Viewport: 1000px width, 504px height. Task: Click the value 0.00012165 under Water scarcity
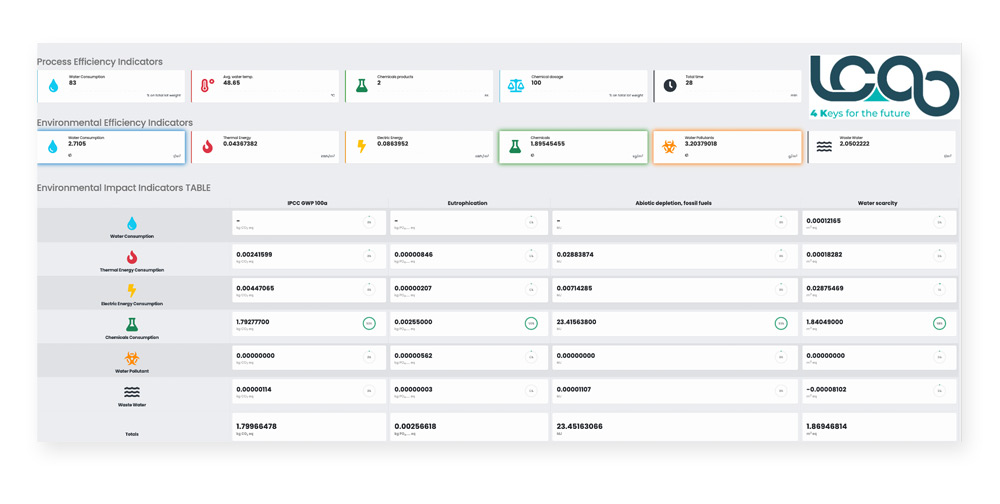(x=823, y=221)
